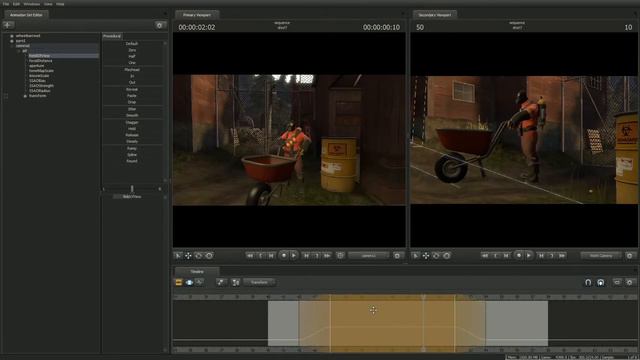This screenshot has width=640, height=360.
Task: Switch timeline to Graph Editor mode
Action: tap(200, 282)
